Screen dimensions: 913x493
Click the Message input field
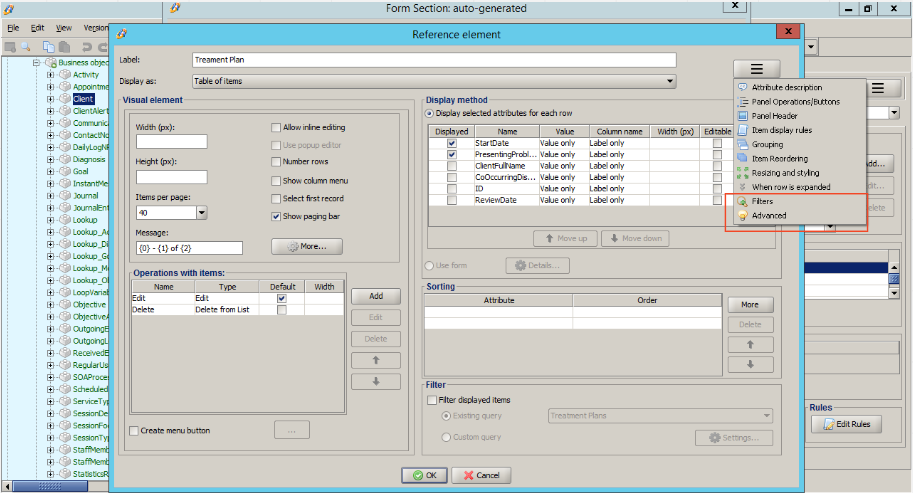pyautogui.click(x=189, y=248)
